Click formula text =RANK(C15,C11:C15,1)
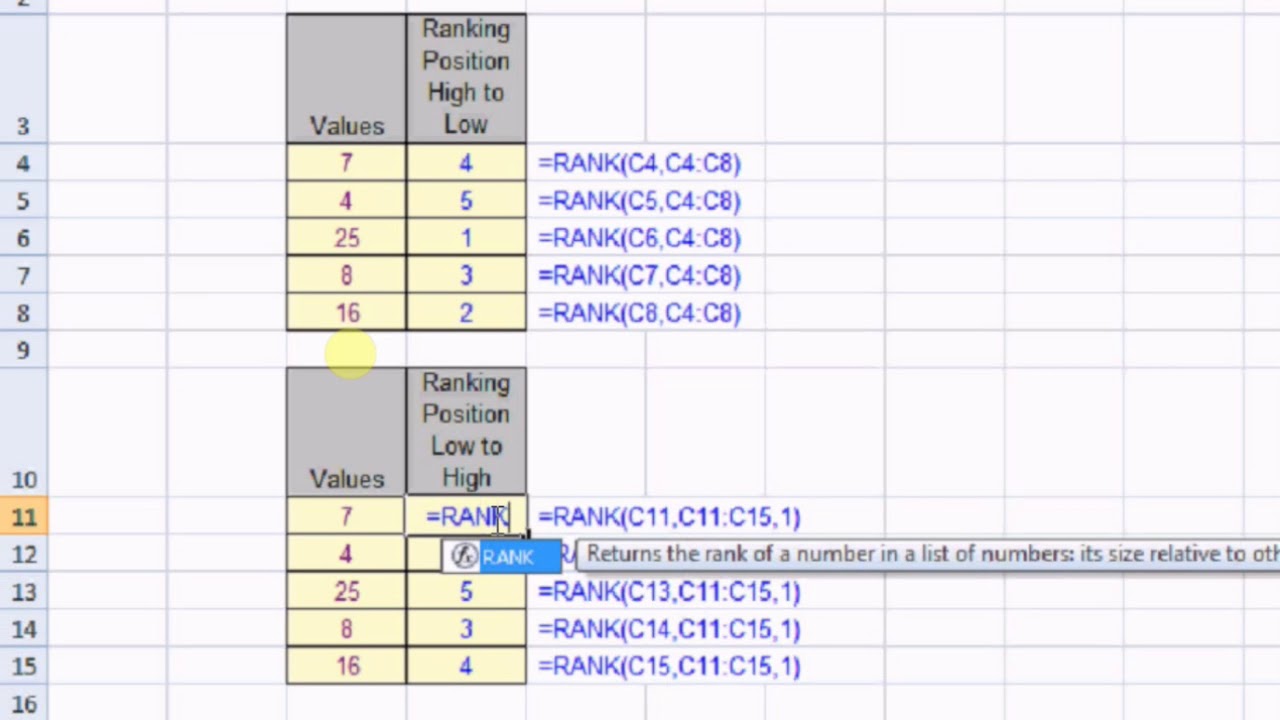Viewport: 1280px width, 720px height. coord(669,666)
